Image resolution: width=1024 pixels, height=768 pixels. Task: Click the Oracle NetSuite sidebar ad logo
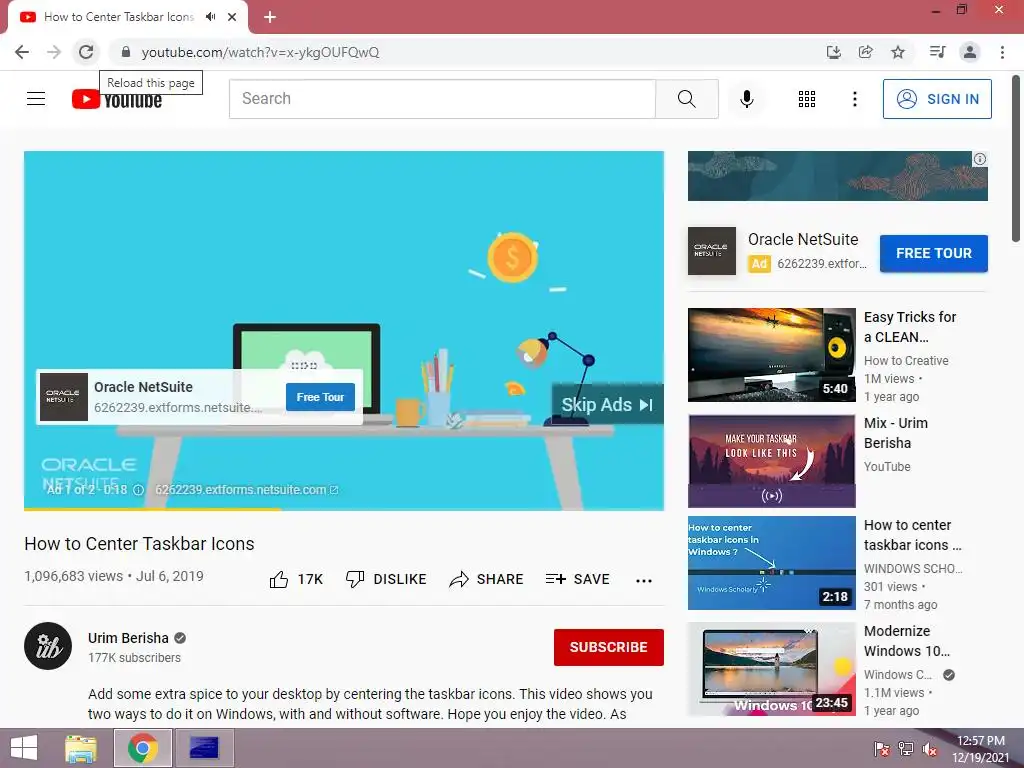point(712,251)
